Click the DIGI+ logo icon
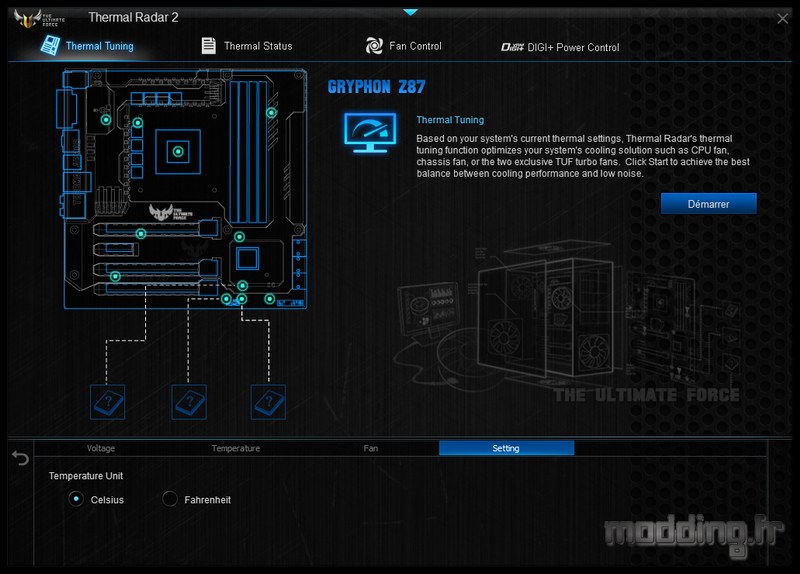This screenshot has width=800, height=574. (512, 47)
